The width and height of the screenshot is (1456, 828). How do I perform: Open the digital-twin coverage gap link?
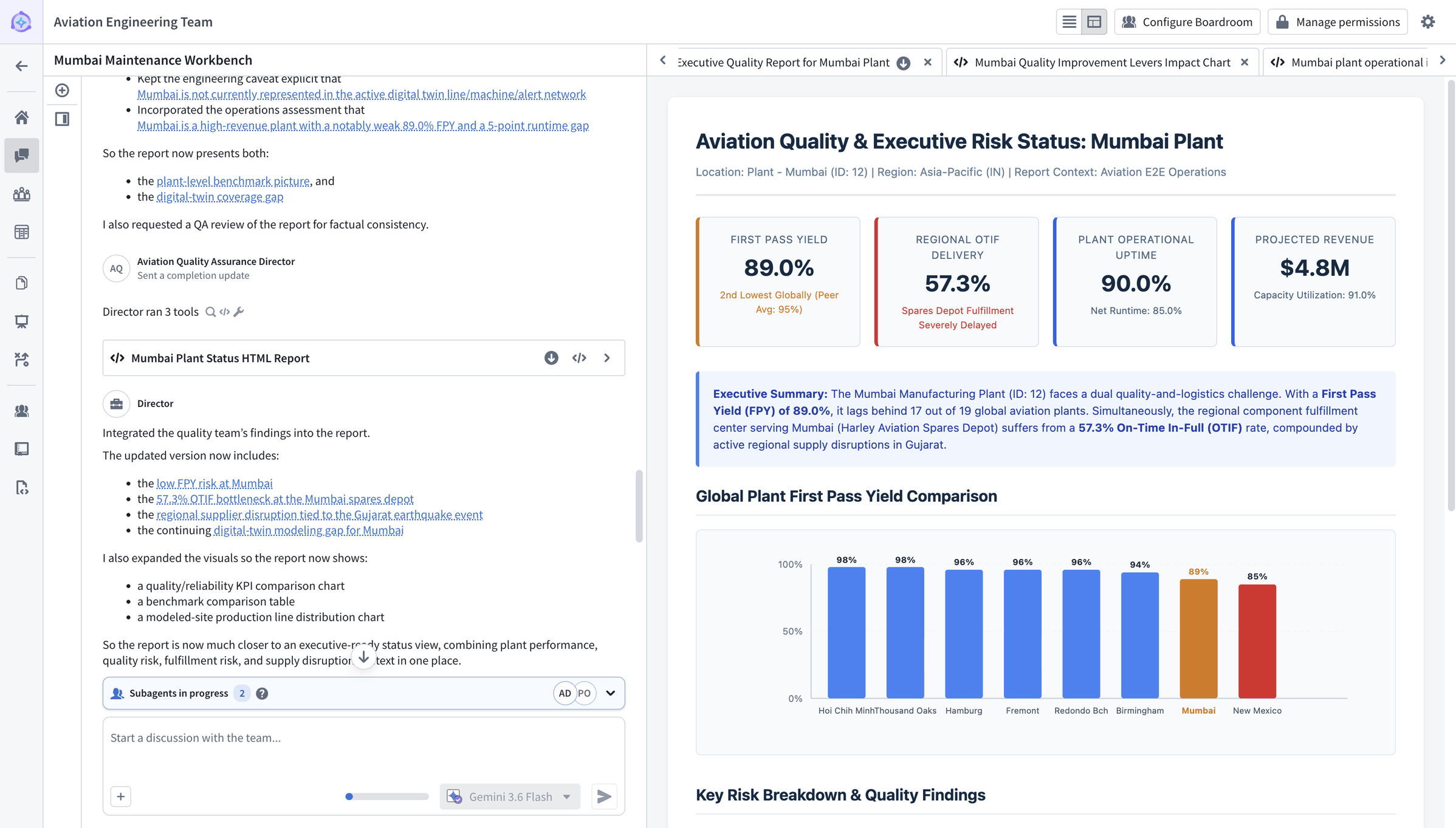coord(220,196)
